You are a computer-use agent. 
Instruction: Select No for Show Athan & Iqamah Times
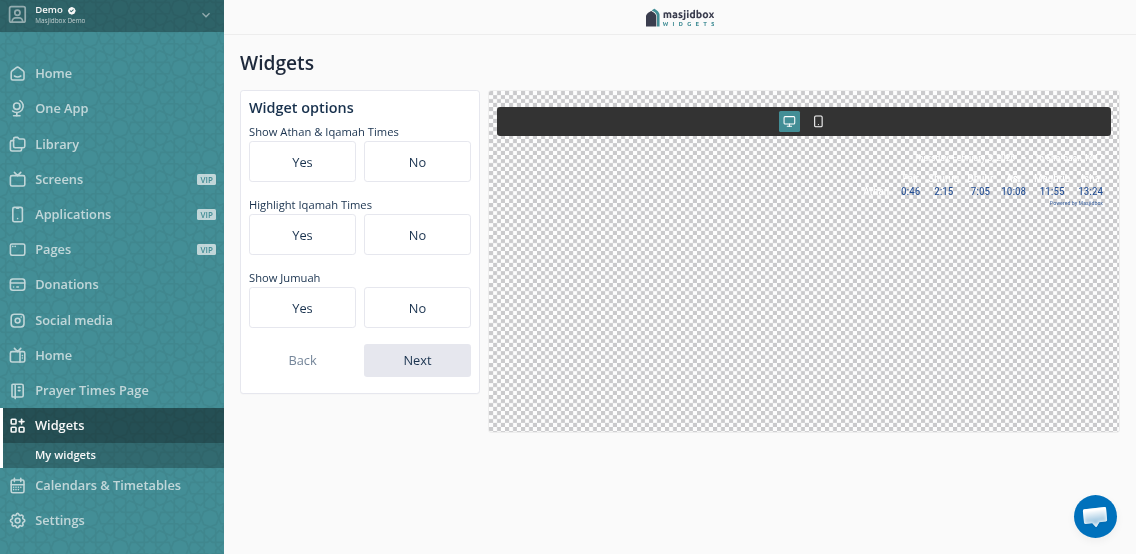pyautogui.click(x=417, y=161)
